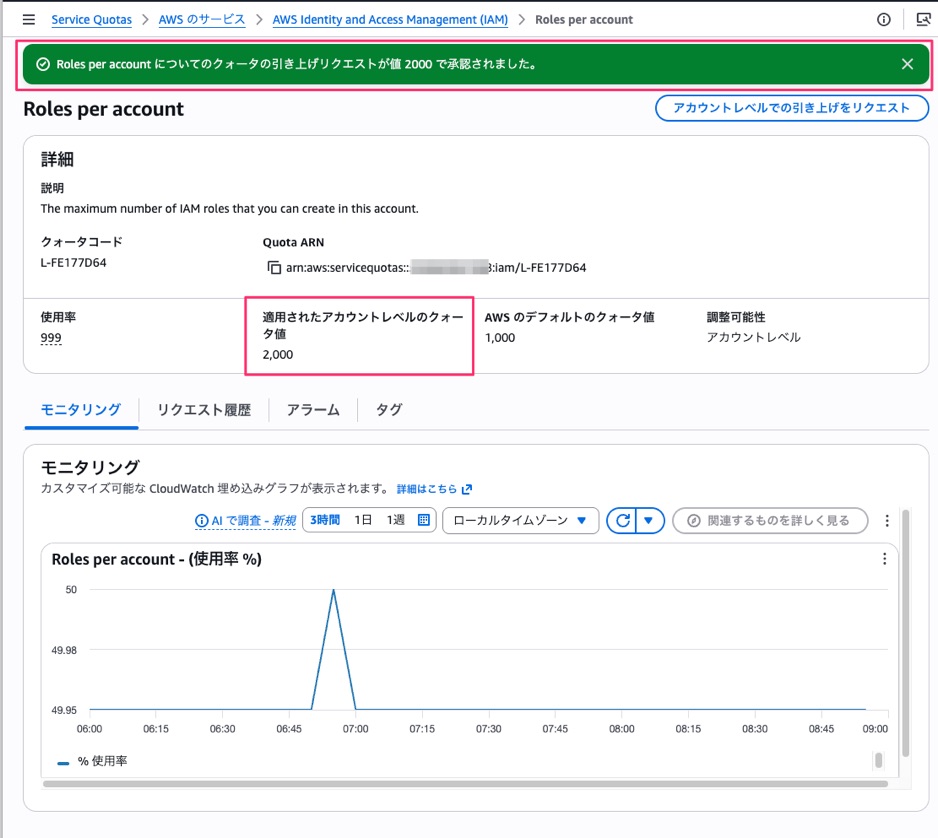This screenshot has height=838, width=938.
Task: Go to AWS のサービス breadcrumb
Action: (202, 20)
